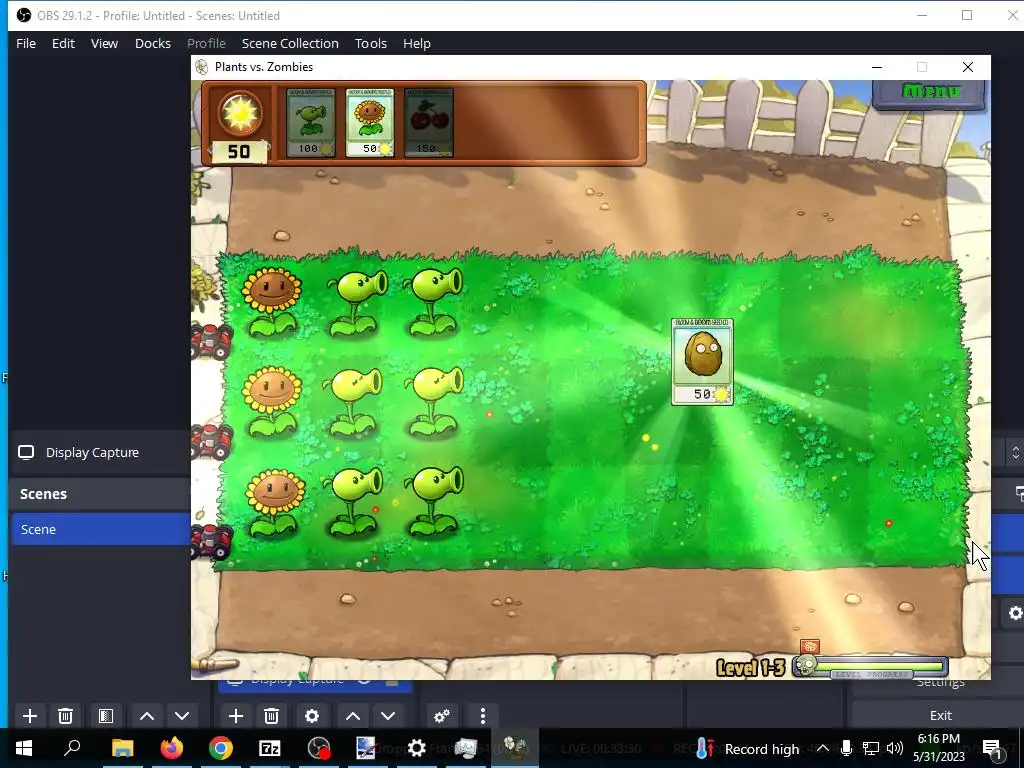The image size is (1024, 768).
Task: Open File Explorer from the taskbar
Action: pos(122,748)
